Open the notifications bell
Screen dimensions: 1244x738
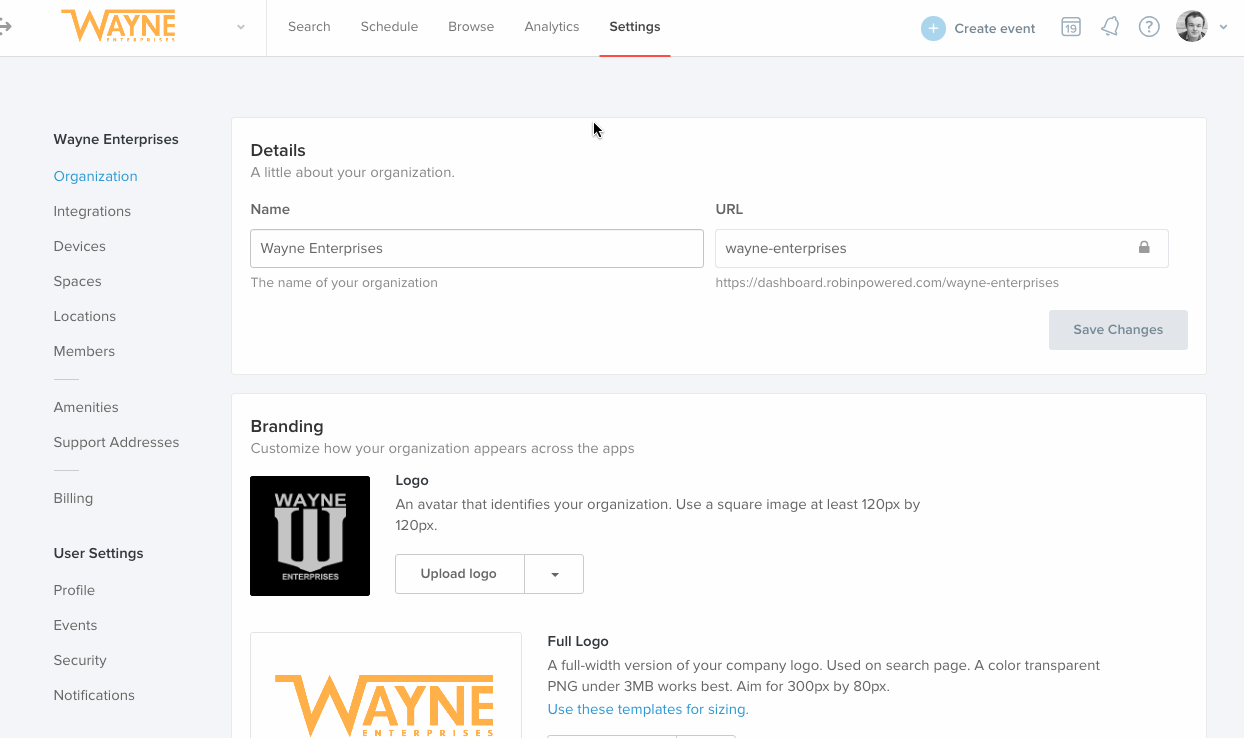(1110, 27)
